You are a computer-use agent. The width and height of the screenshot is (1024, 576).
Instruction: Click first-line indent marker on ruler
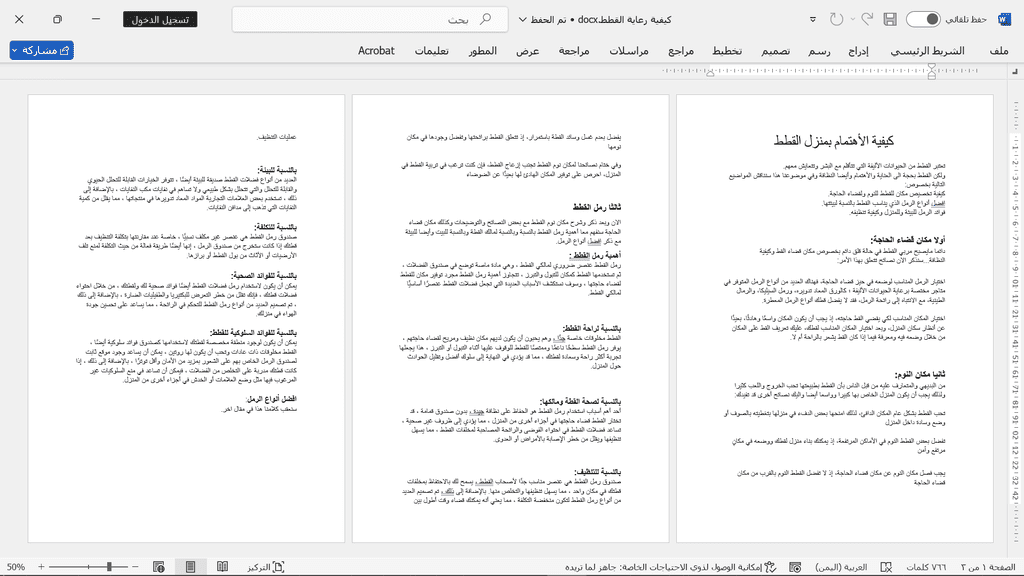pyautogui.click(x=932, y=67)
